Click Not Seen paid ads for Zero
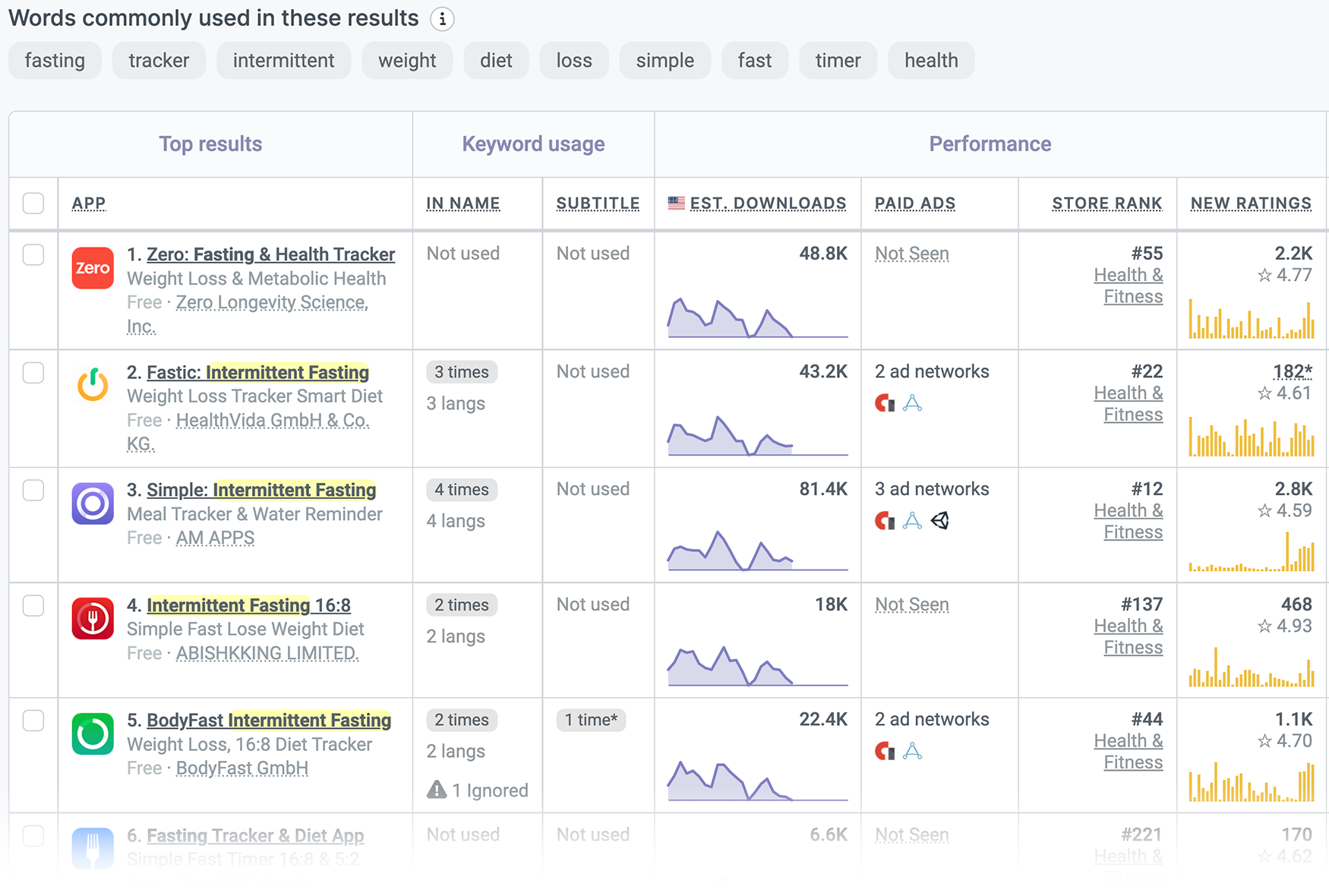Image resolution: width=1329 pixels, height=896 pixels. coord(912,254)
